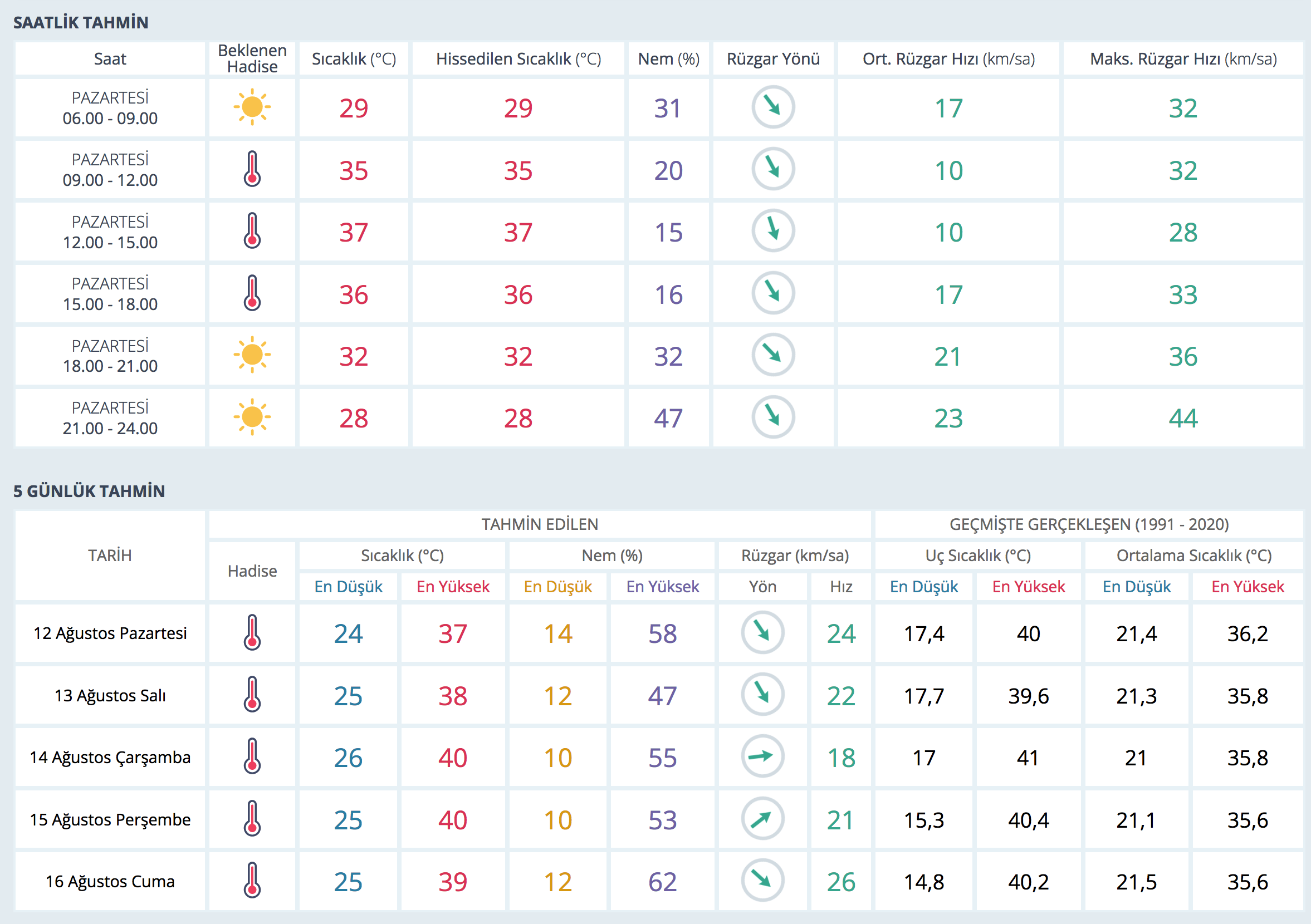This screenshot has width=1311, height=924.
Task: Click the TAHMİN EDİLEN header cell
Action: pos(540,524)
